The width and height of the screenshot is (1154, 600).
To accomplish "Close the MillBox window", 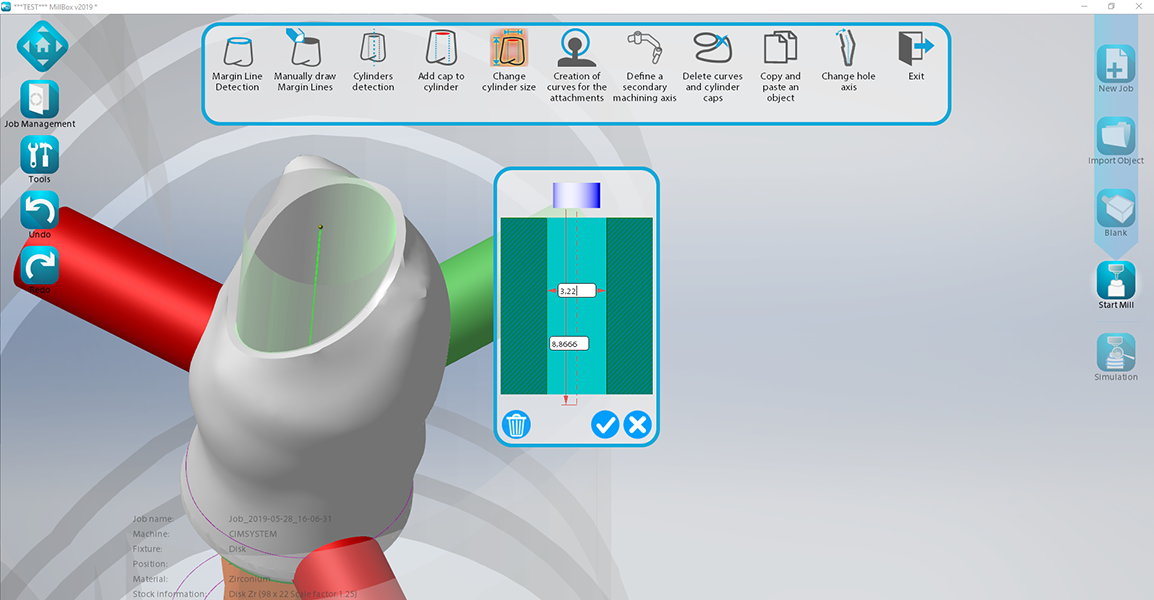I will 1139,7.
